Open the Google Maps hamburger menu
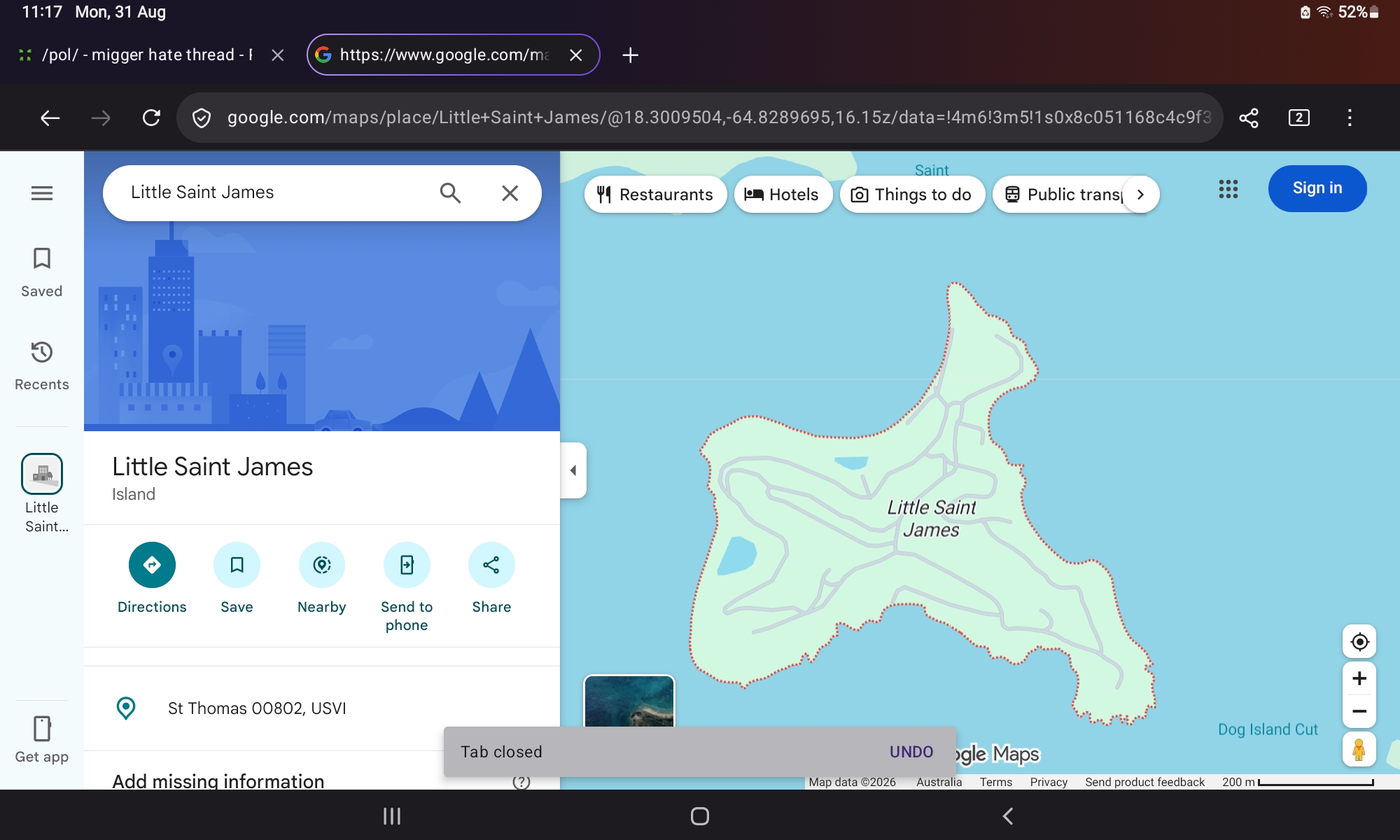 point(42,193)
